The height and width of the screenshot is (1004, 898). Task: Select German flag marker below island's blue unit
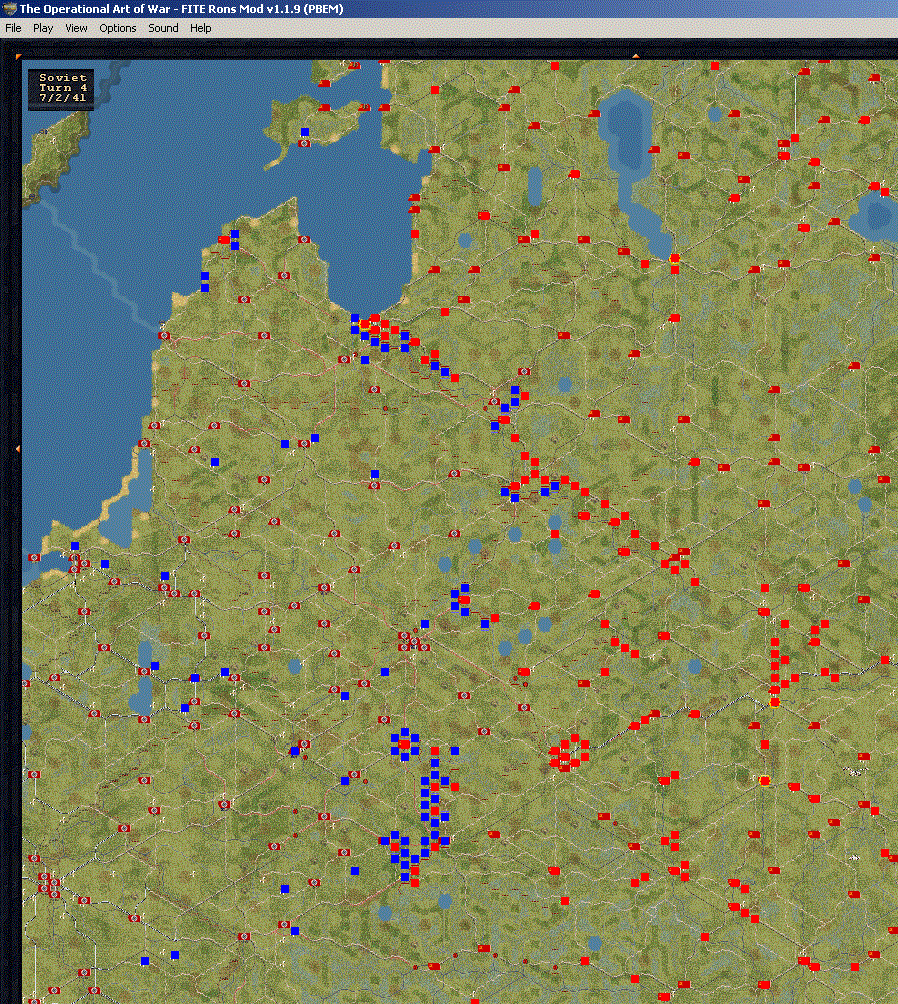(x=305, y=143)
